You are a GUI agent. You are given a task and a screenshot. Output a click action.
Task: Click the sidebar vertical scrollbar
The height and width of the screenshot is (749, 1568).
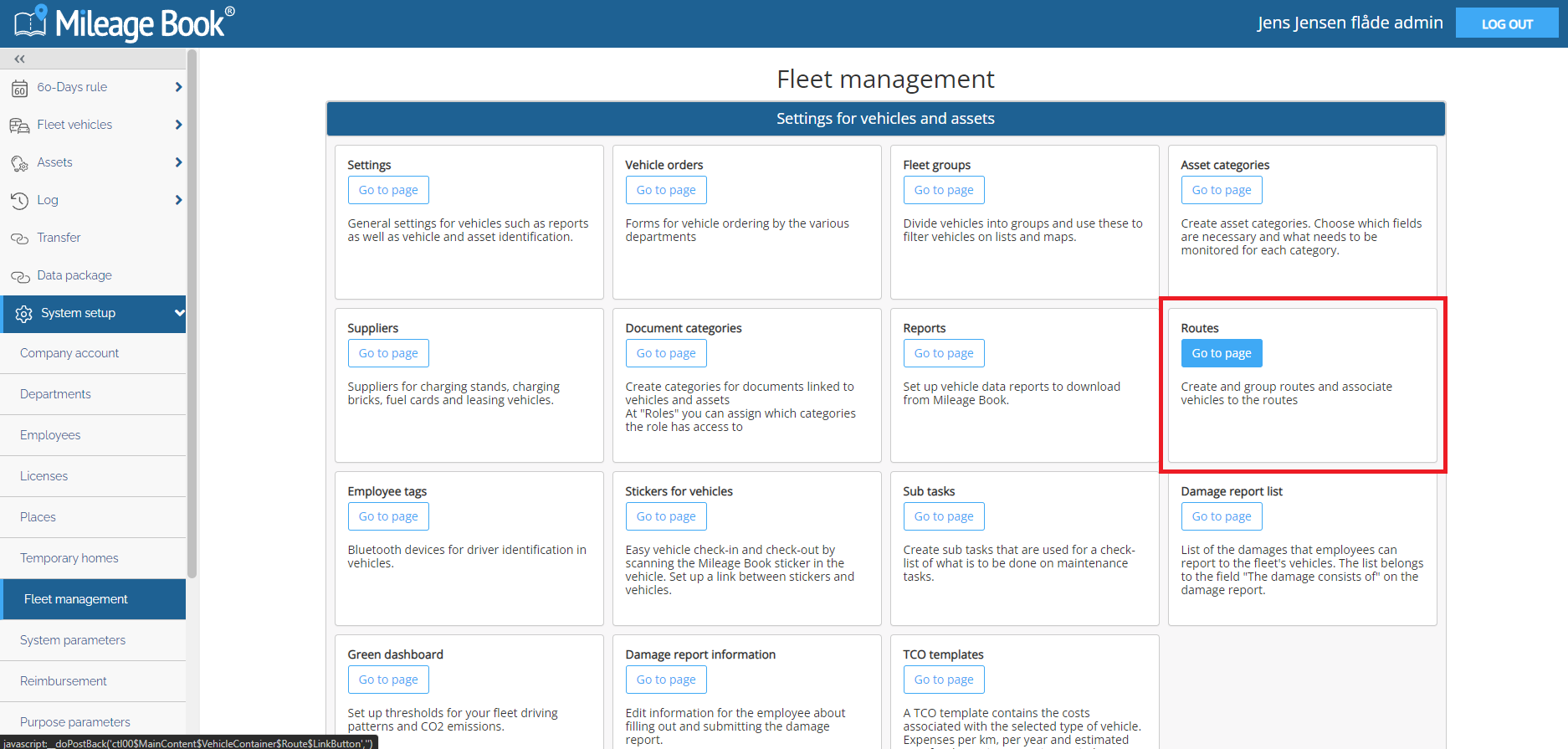(192, 314)
